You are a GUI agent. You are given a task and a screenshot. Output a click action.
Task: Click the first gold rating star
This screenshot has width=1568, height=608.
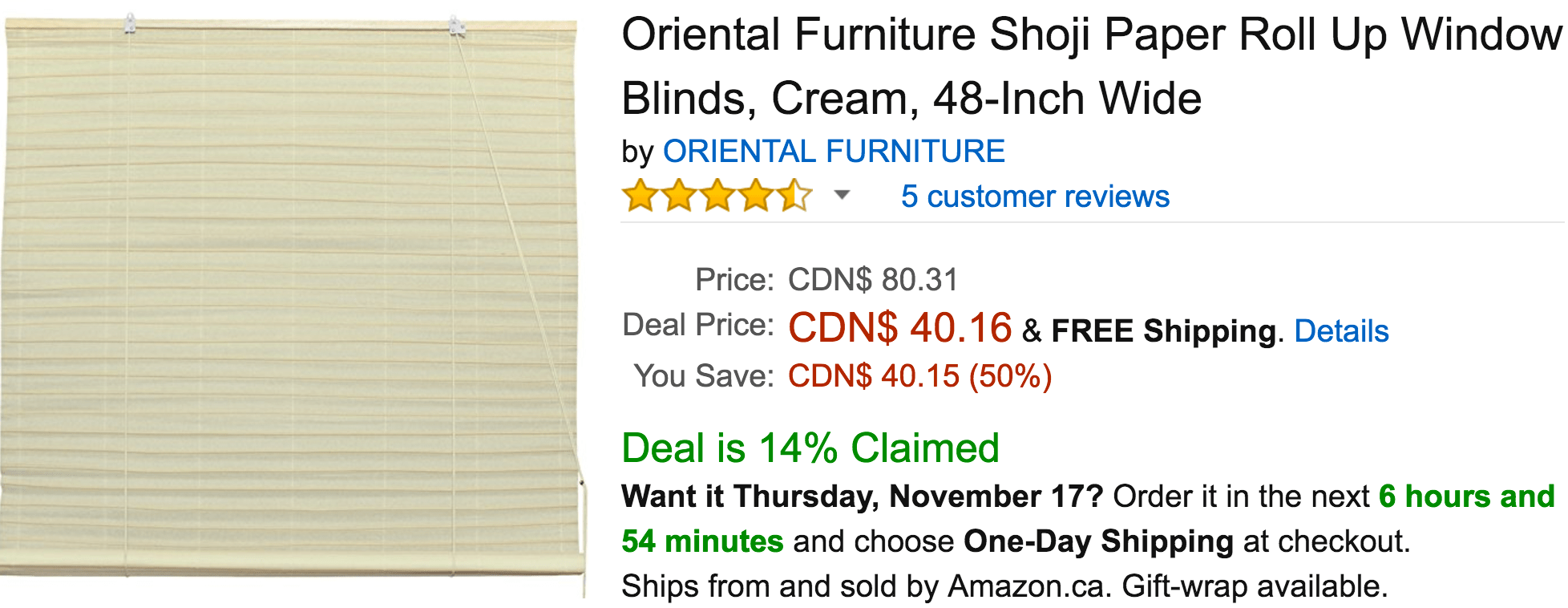tap(641, 196)
